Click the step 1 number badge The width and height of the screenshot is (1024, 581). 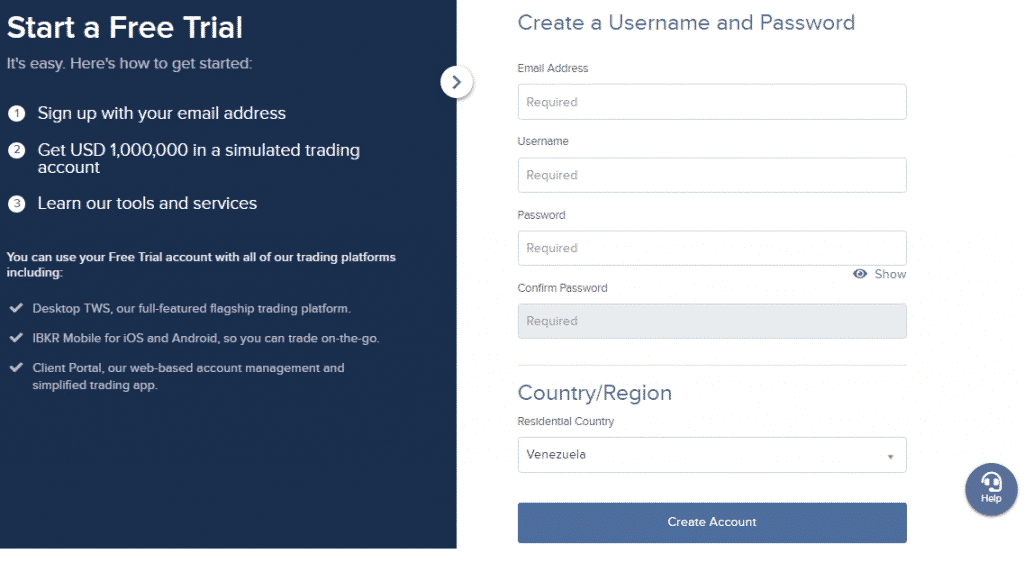click(16, 114)
